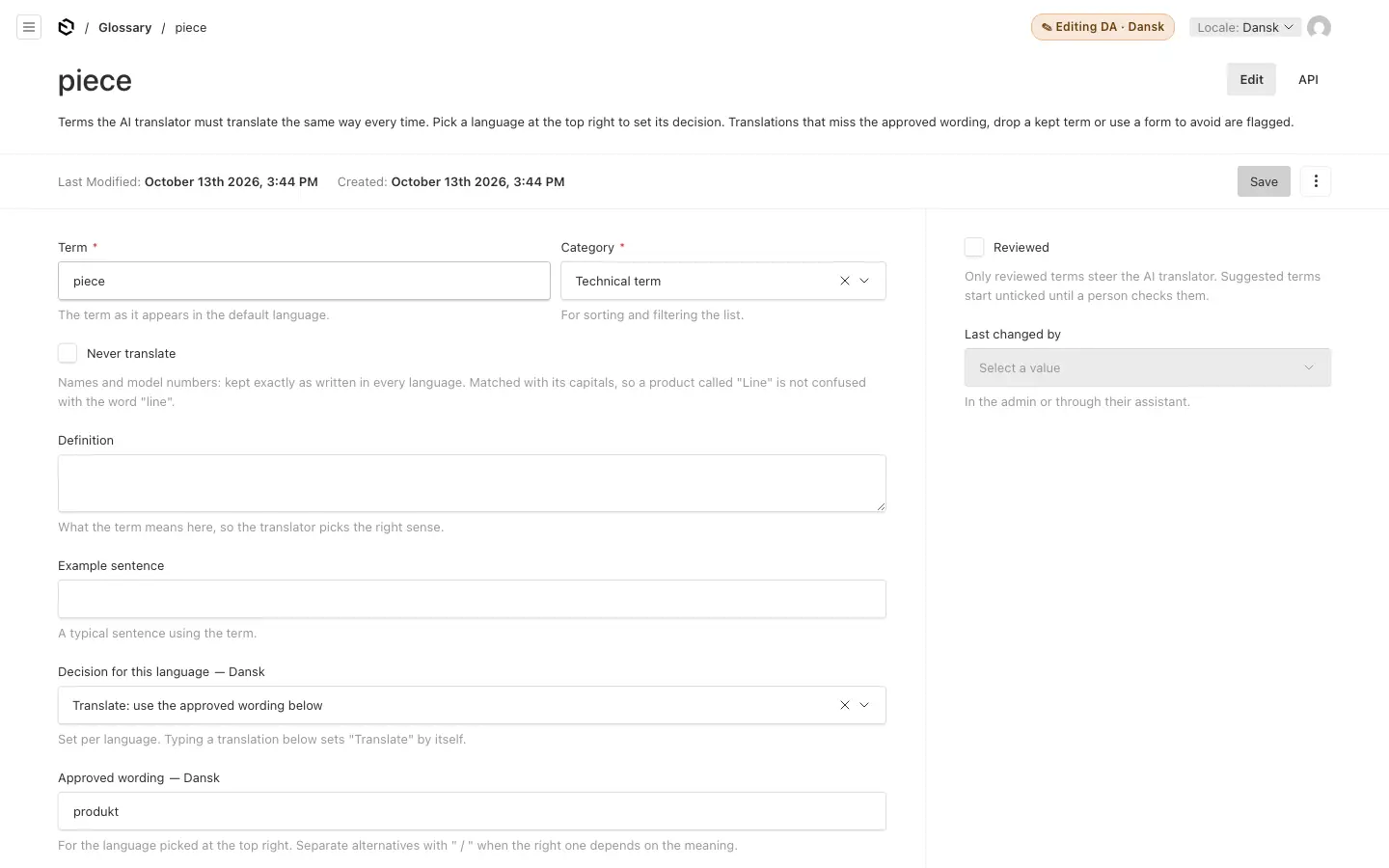
Task: Click into the Definition text area
Action: (472, 483)
